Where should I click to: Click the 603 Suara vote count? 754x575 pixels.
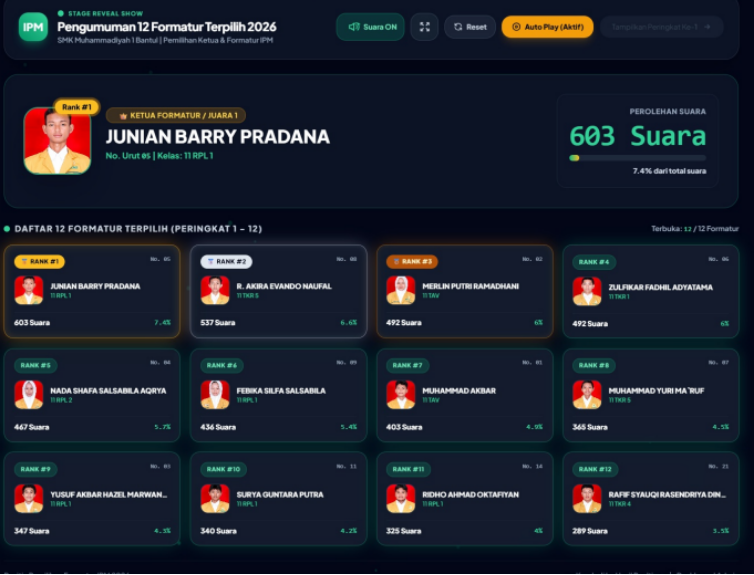pyautogui.click(x=637, y=136)
